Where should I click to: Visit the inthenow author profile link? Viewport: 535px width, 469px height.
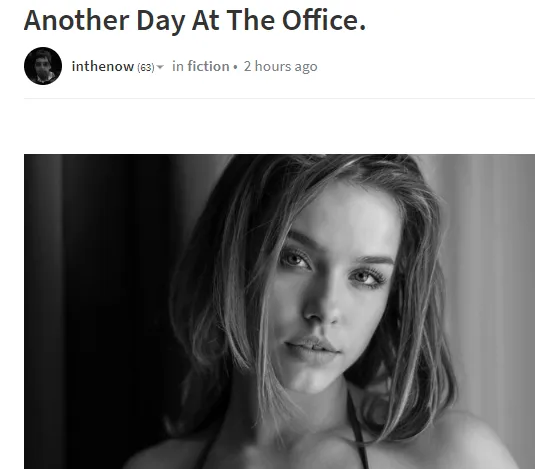[x=103, y=66]
